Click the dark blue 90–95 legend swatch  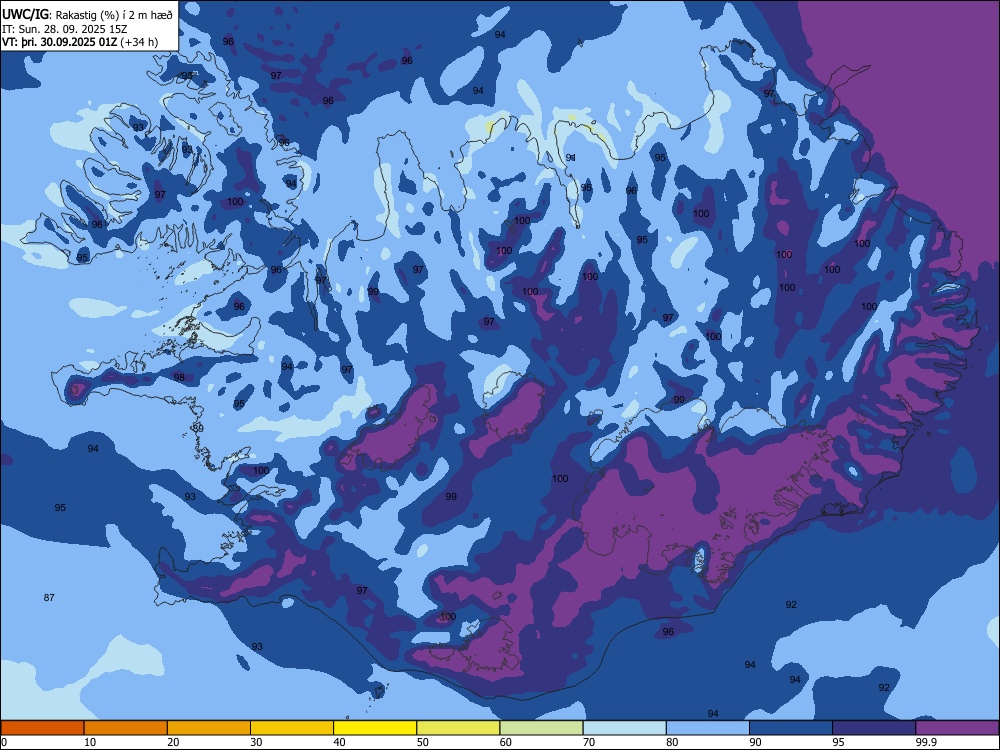click(x=791, y=728)
